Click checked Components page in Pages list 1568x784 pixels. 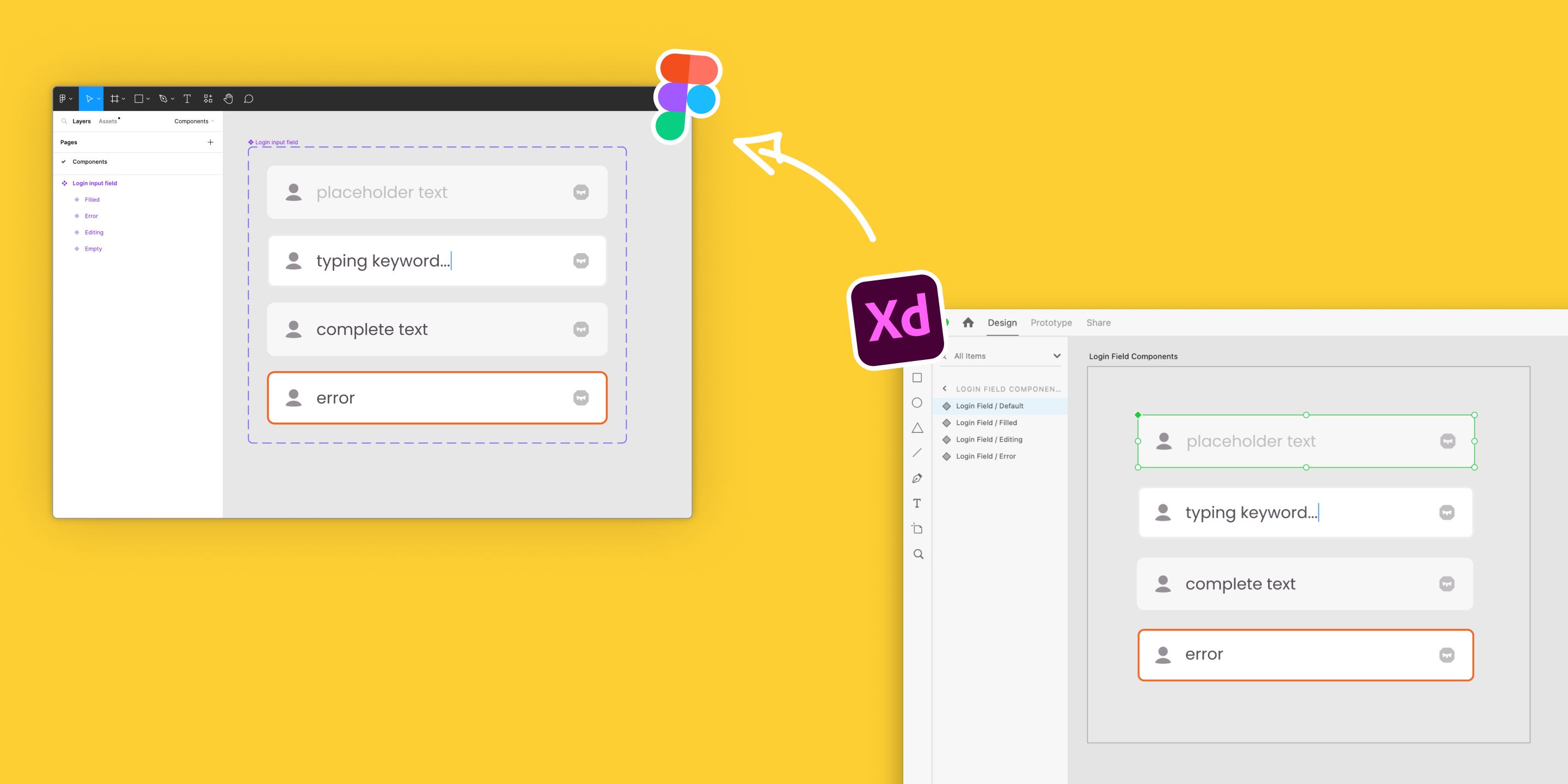coord(89,162)
